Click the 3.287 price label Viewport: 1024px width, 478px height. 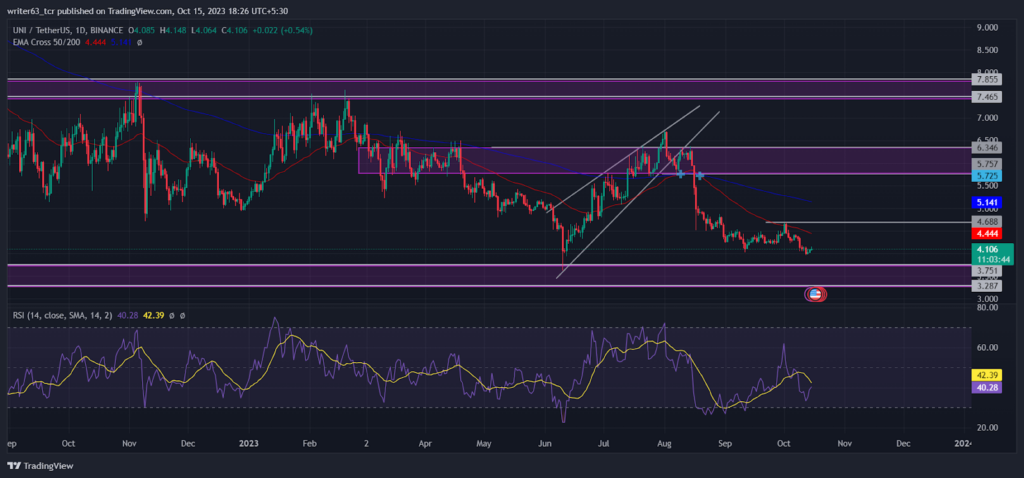(x=985, y=286)
